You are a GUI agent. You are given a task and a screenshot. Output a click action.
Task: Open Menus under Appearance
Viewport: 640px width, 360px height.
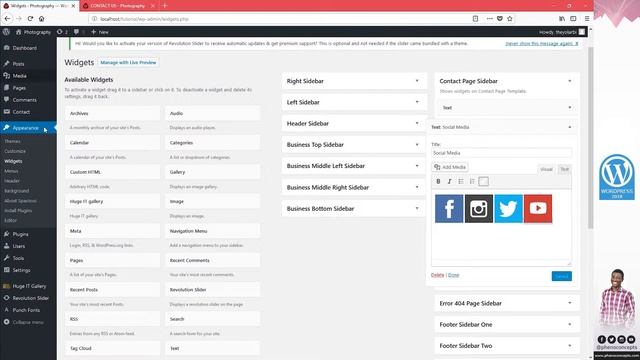click(11, 171)
